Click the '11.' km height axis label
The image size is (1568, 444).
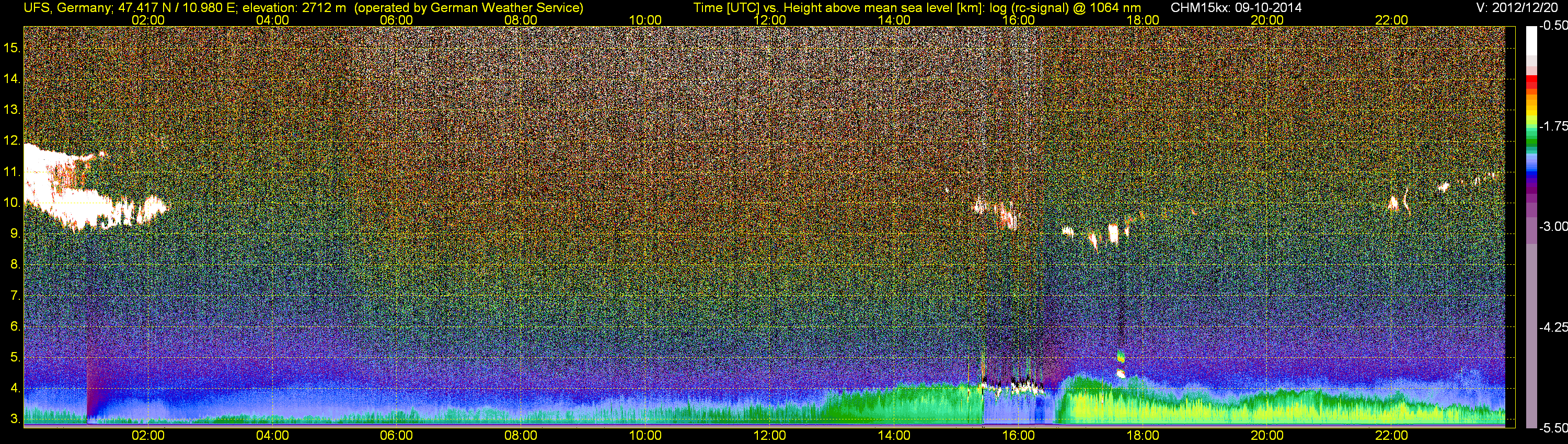pos(12,172)
